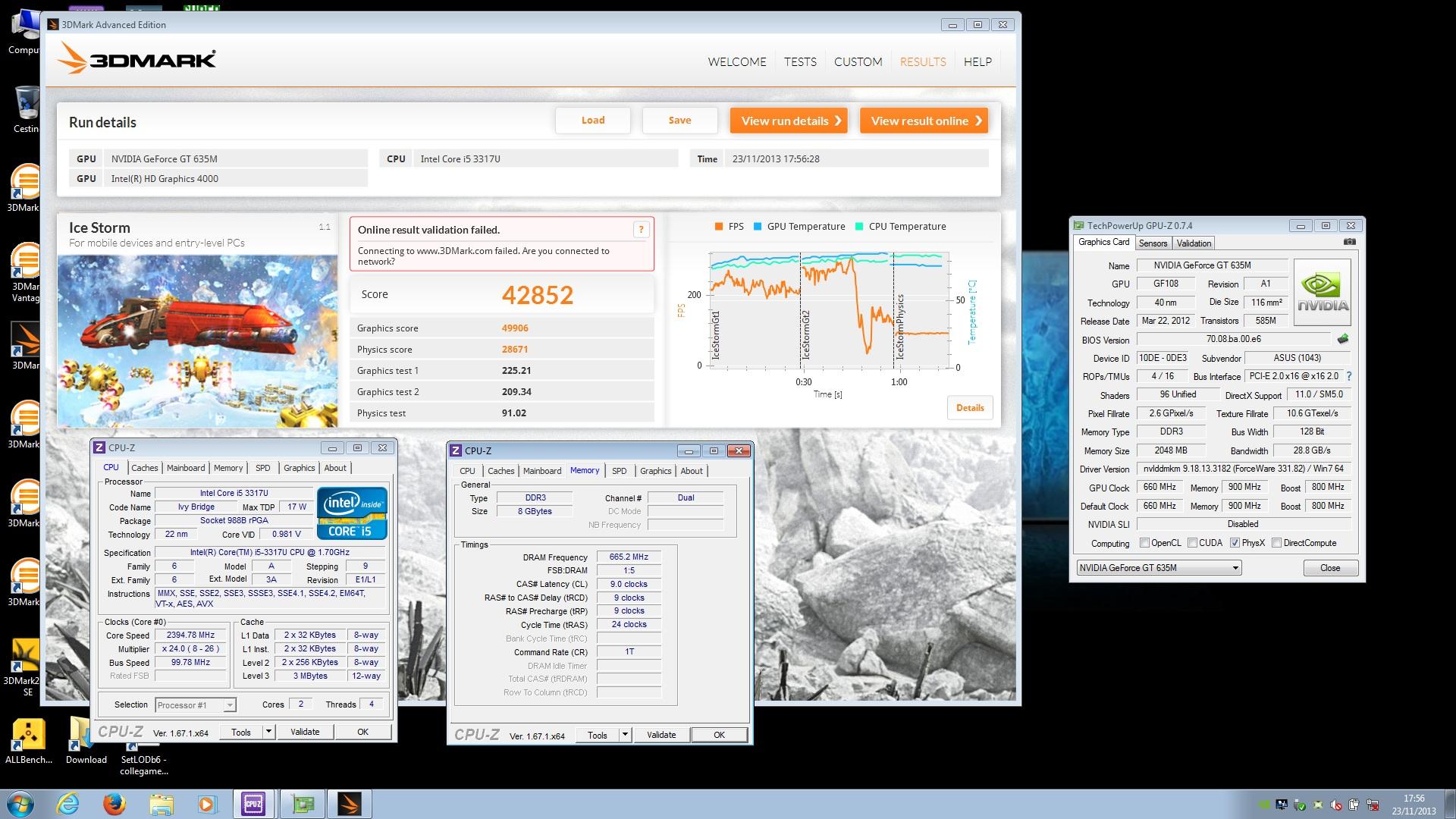Click the taskbar clock showing 17:56
The height and width of the screenshot is (819, 1456).
pos(1414,799)
